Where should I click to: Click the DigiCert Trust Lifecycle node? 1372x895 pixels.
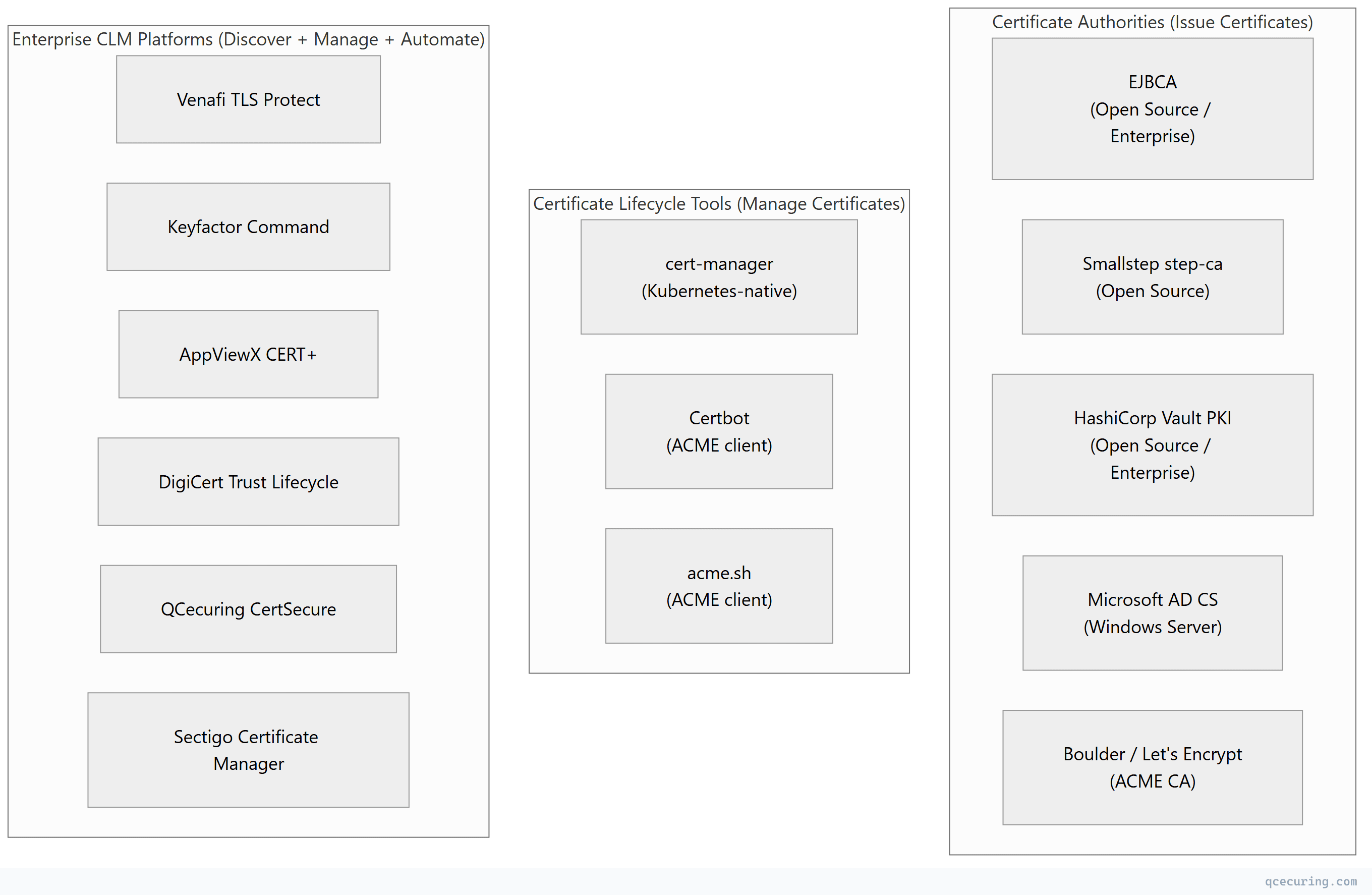(x=249, y=481)
